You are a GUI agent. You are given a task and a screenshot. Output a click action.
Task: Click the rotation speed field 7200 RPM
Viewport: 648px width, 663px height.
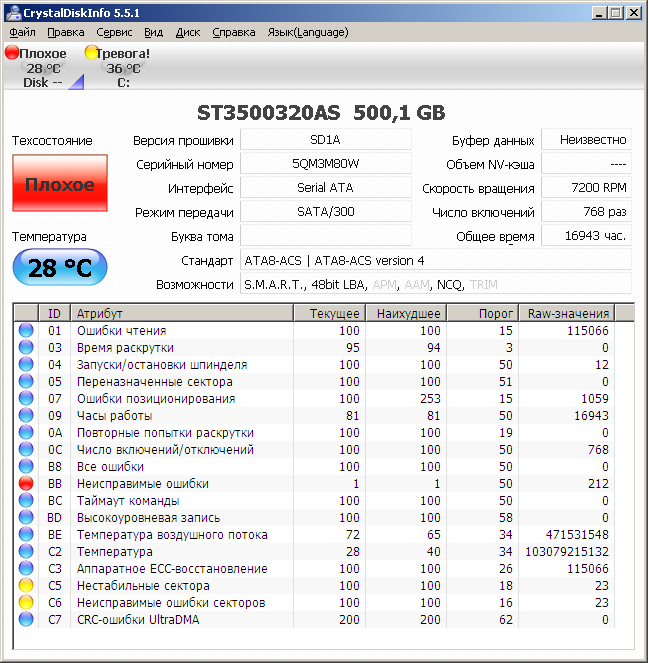[586, 188]
